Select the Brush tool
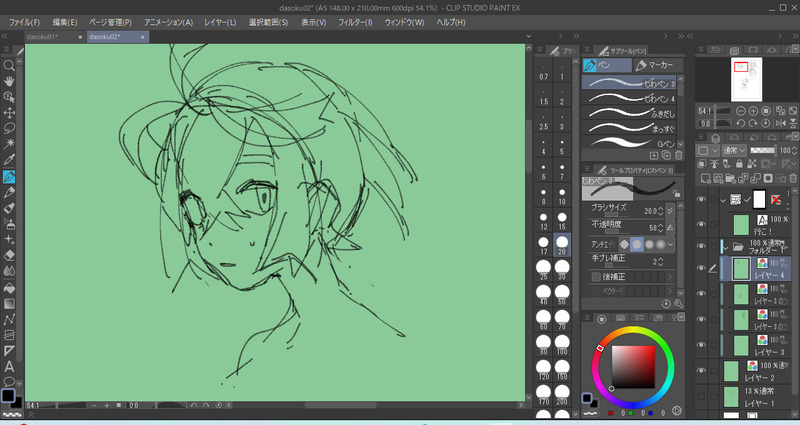Screen dimensions: 800x425 (x=9, y=208)
